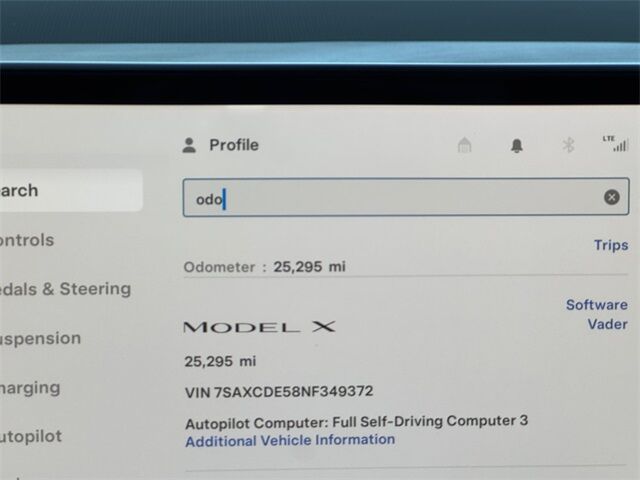Viewport: 640px width, 480px height.
Task: Tap the VIN 7SAXCDE58NF349372 text
Action: pyautogui.click(x=279, y=392)
